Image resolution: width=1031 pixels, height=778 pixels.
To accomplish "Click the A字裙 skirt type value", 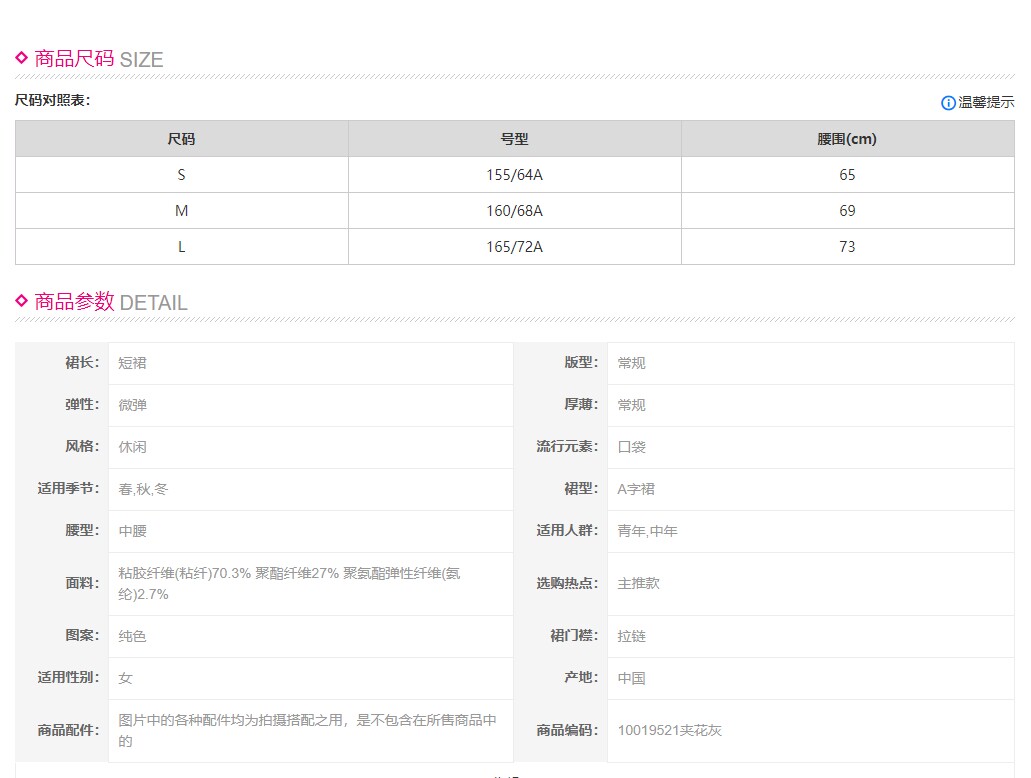I will point(636,489).
